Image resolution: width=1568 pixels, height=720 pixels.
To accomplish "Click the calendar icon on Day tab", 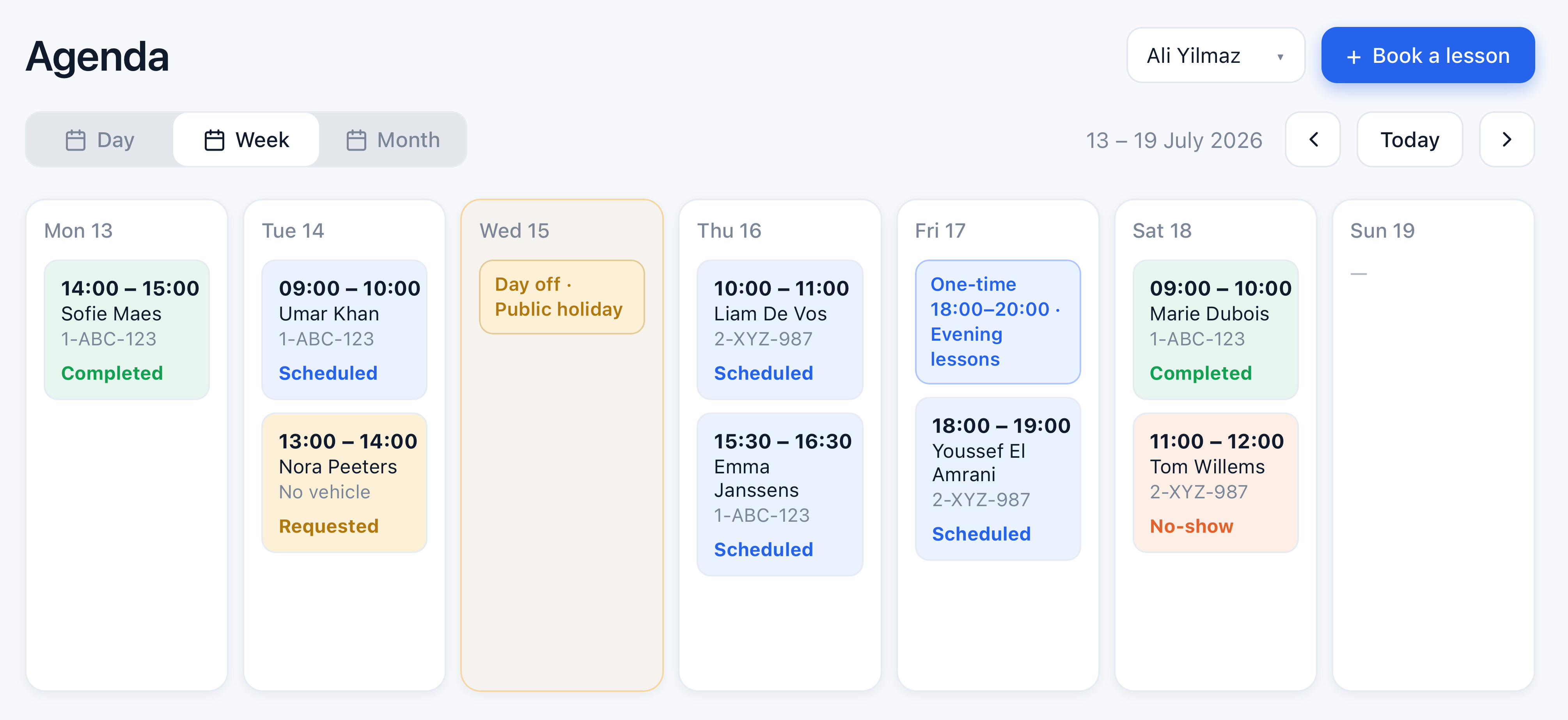I will 76,140.
